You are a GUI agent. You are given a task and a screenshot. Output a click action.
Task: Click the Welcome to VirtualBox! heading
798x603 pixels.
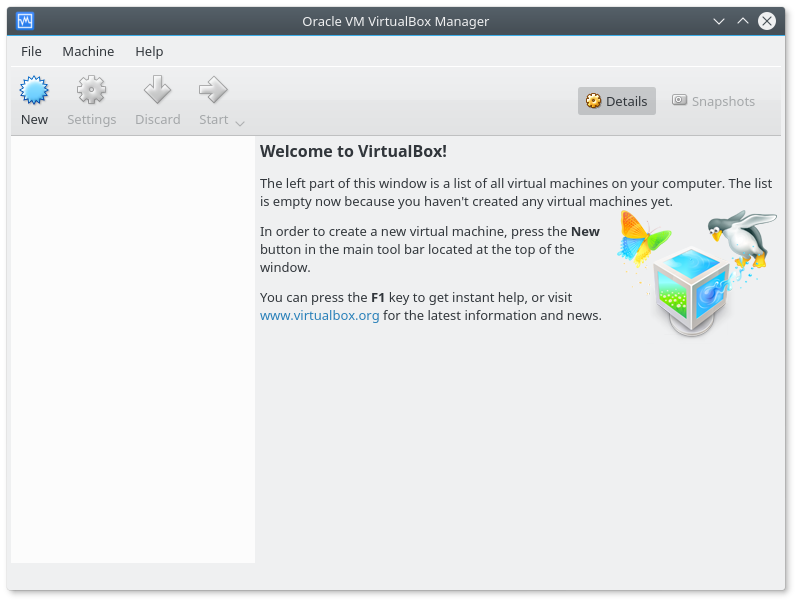353,151
